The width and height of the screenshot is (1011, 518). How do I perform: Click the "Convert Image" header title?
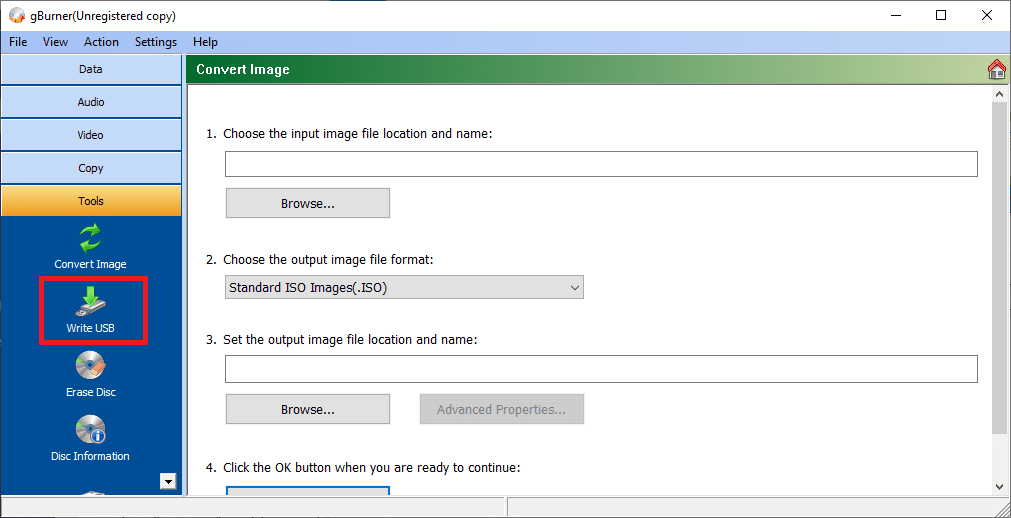(x=243, y=70)
